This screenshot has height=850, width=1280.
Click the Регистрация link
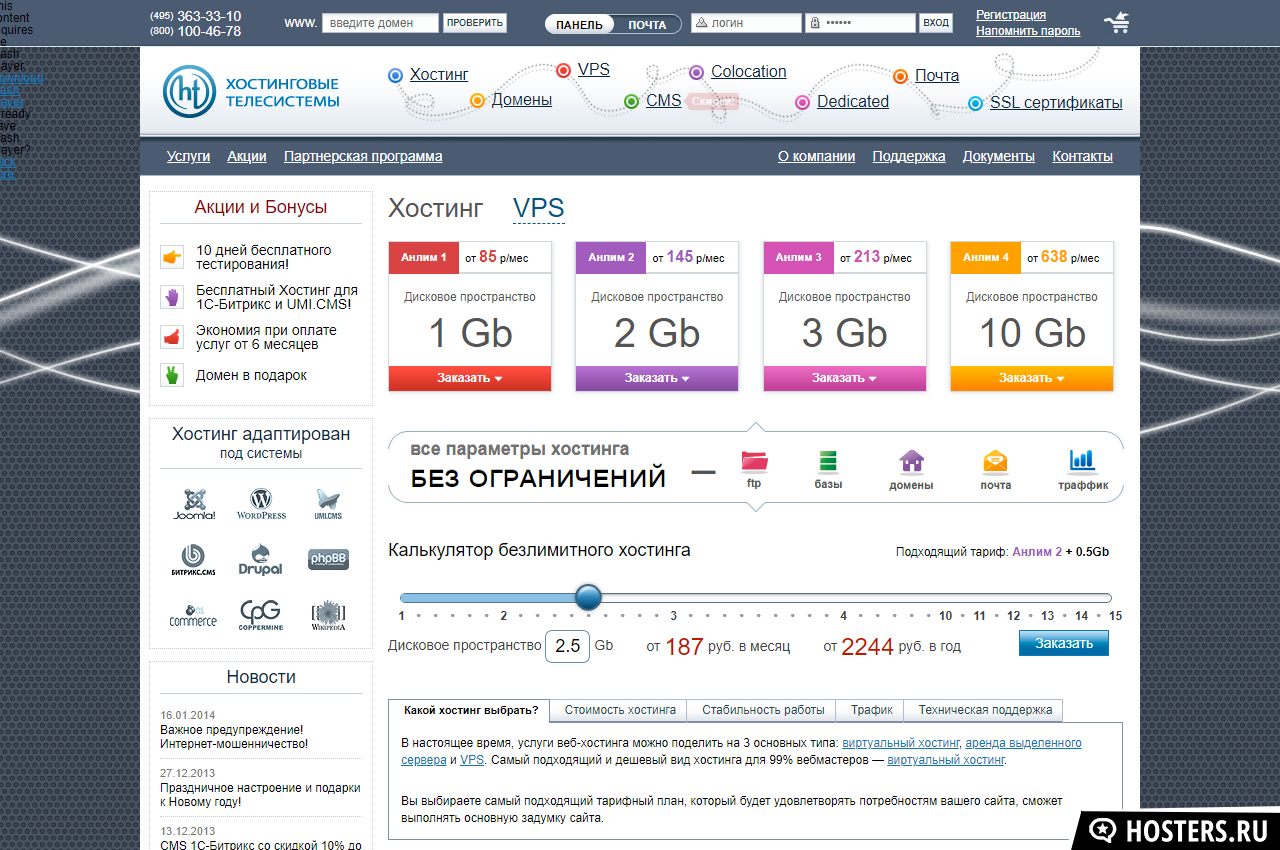(1011, 15)
